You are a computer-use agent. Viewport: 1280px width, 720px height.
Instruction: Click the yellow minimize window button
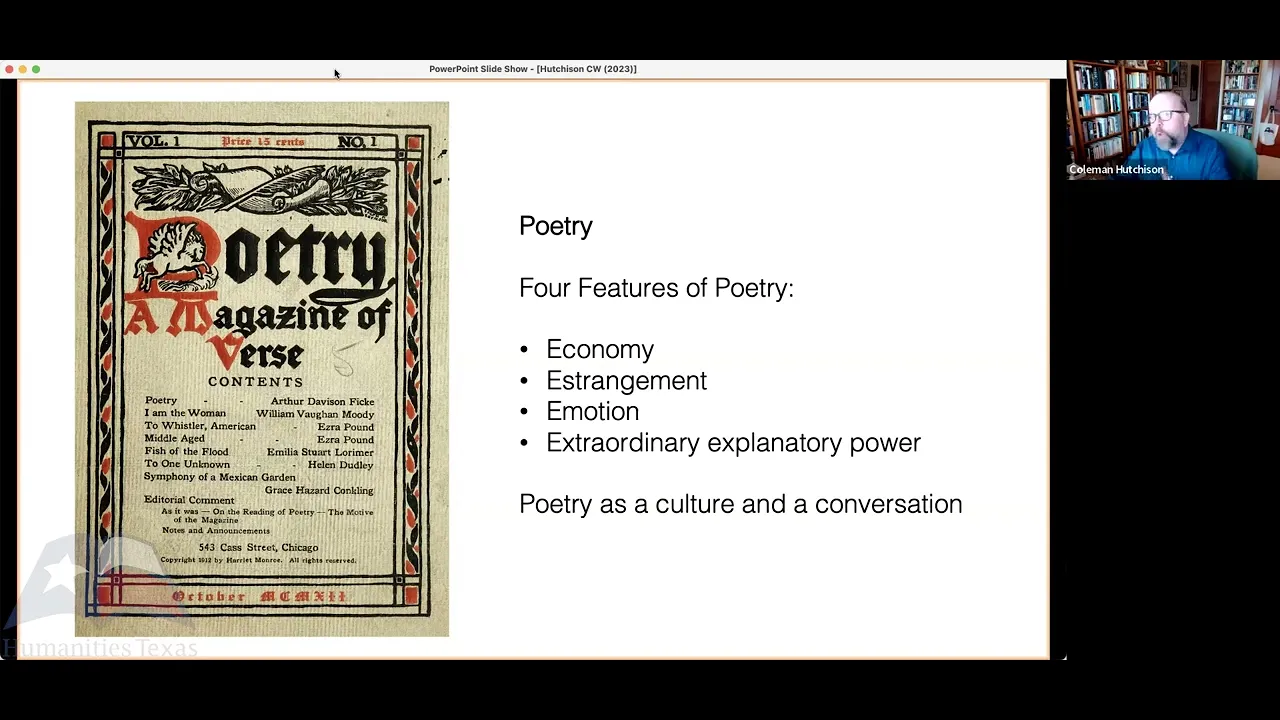click(22, 69)
